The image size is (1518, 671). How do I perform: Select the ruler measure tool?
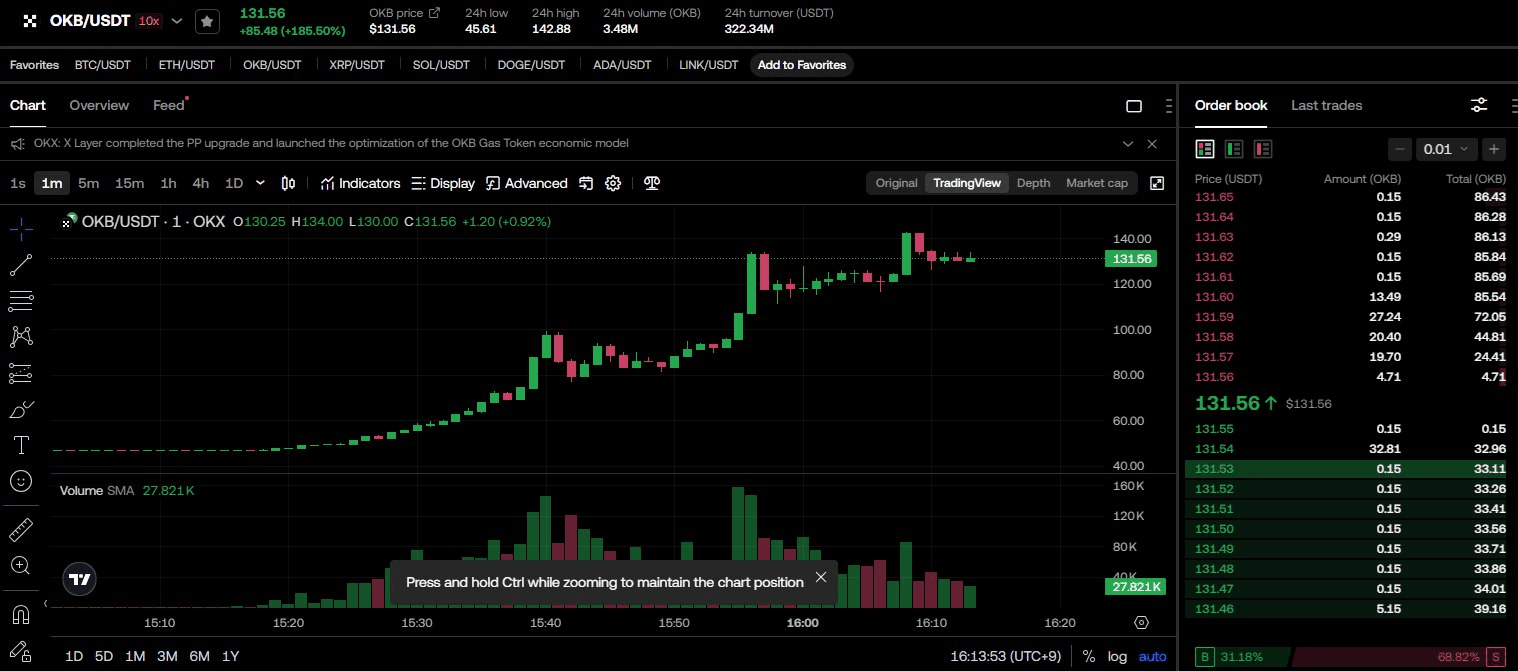tap(21, 529)
